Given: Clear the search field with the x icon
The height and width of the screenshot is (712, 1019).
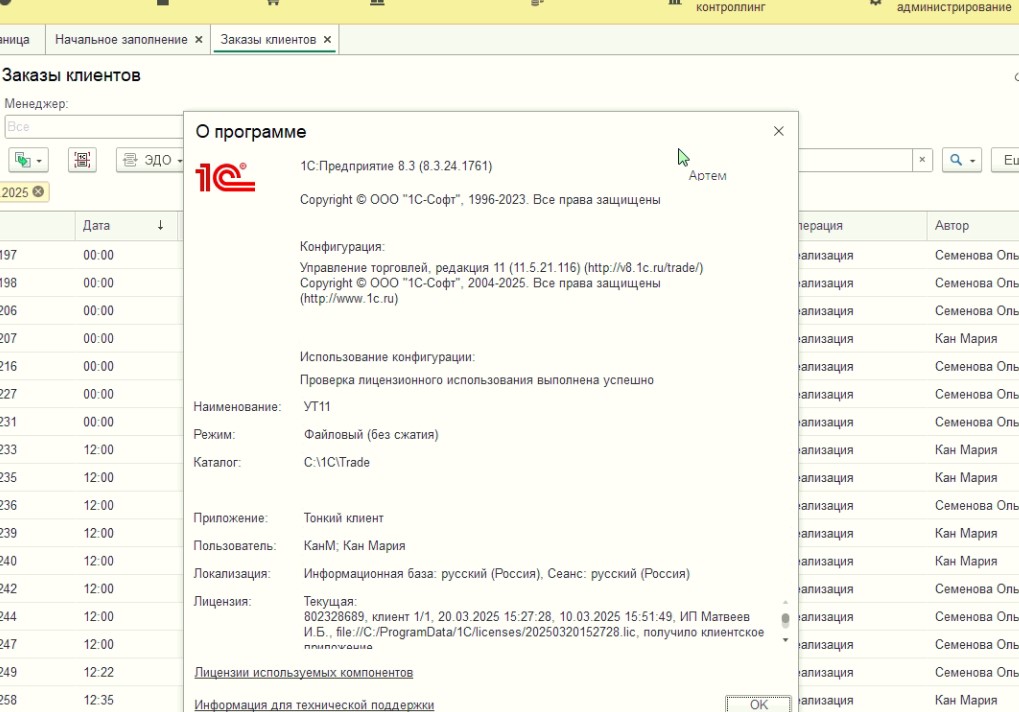Looking at the screenshot, I should tap(922, 160).
